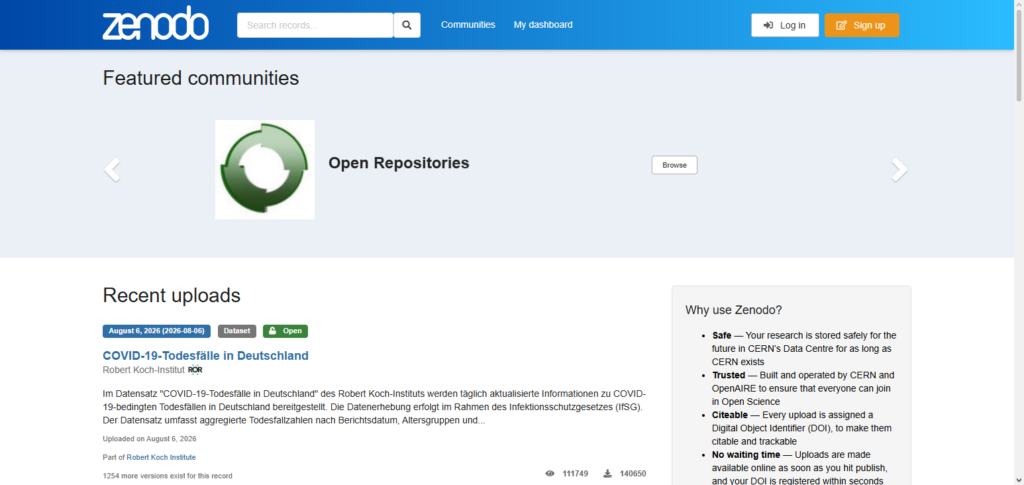
Task: Click the Uploaded on August 6, 2026 text
Action: coord(149,439)
